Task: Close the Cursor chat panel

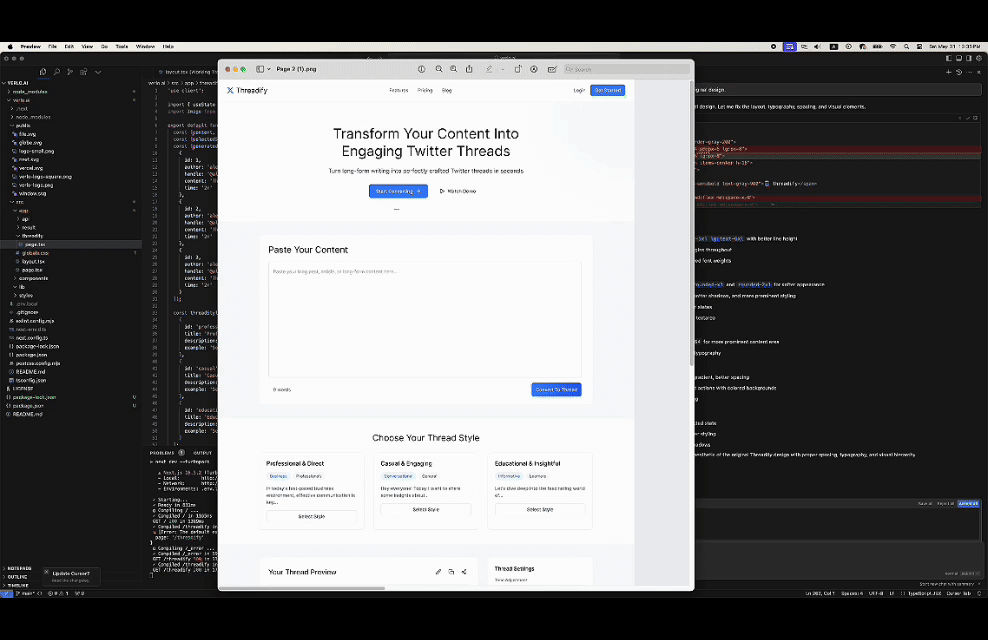Action: 979,72
